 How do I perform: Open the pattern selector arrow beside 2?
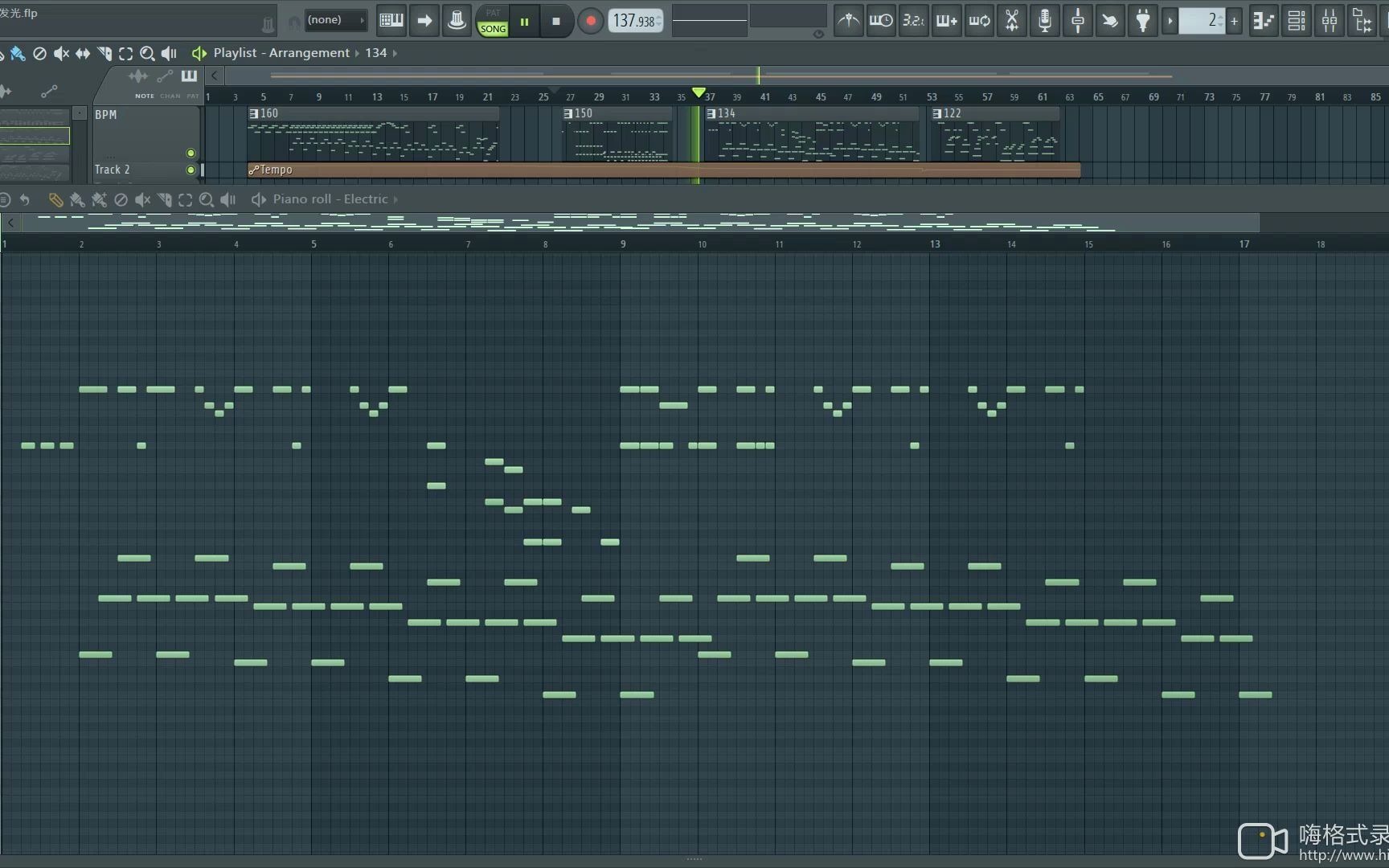[x=1170, y=21]
